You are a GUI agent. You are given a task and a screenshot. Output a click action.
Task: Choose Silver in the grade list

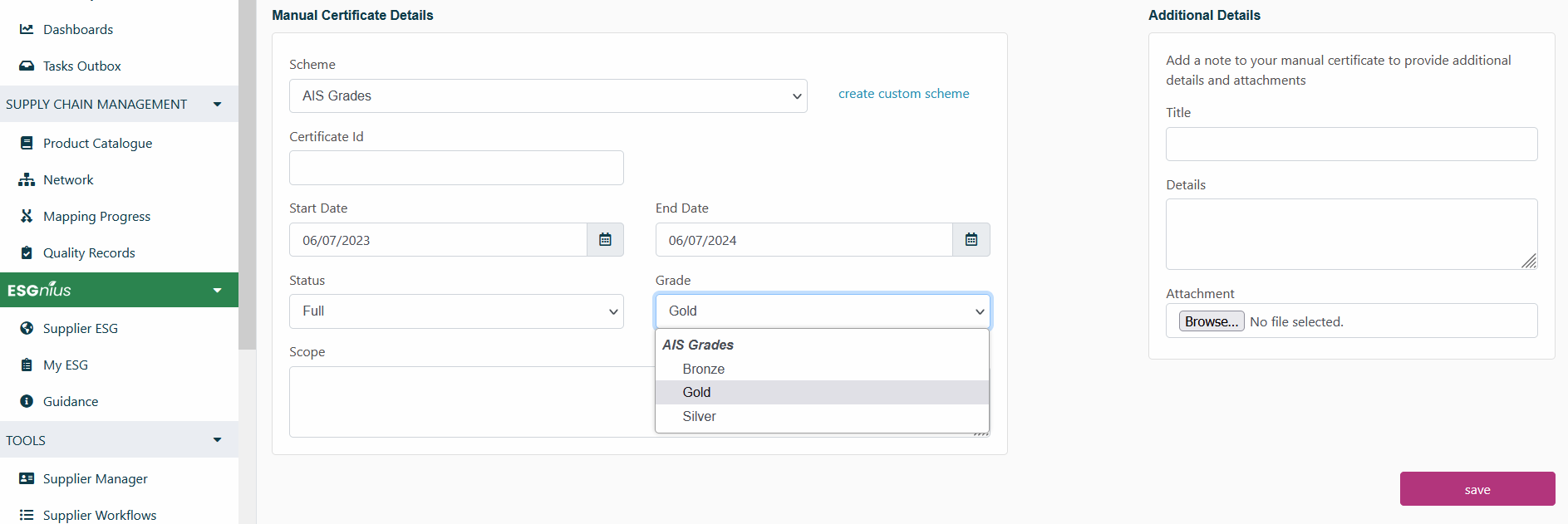point(699,416)
